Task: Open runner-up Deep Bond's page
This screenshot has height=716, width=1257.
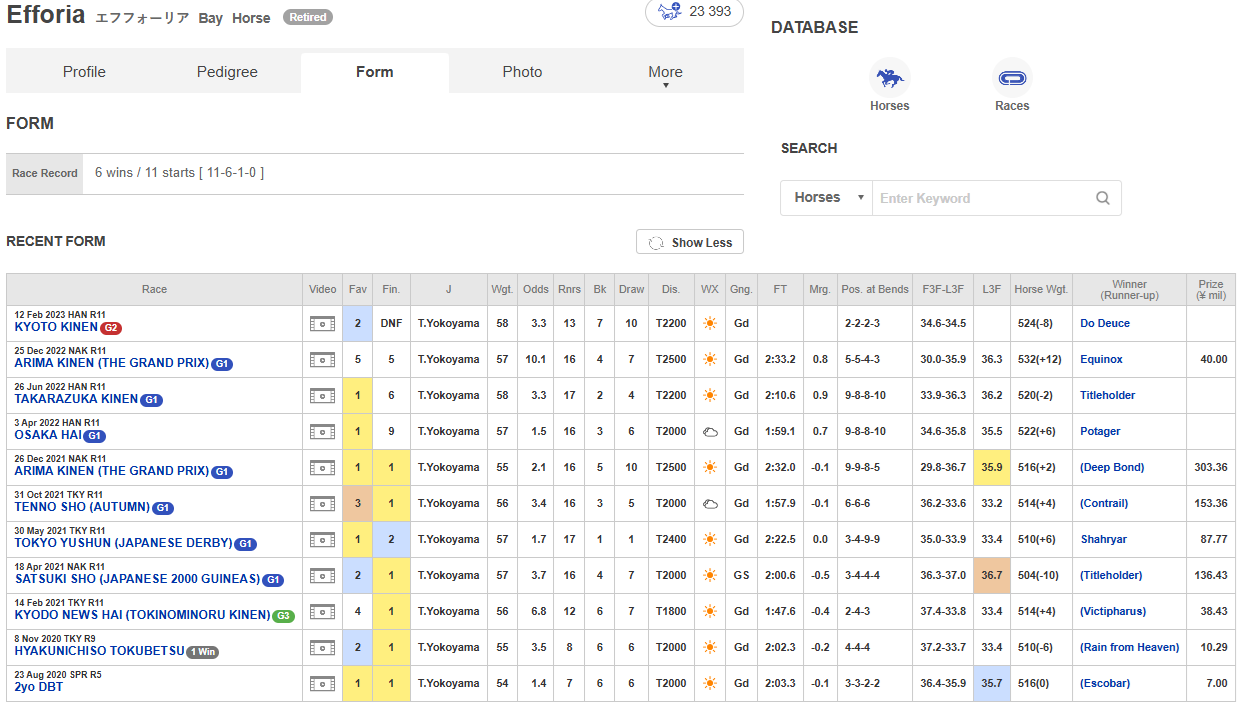Action: (x=1112, y=468)
